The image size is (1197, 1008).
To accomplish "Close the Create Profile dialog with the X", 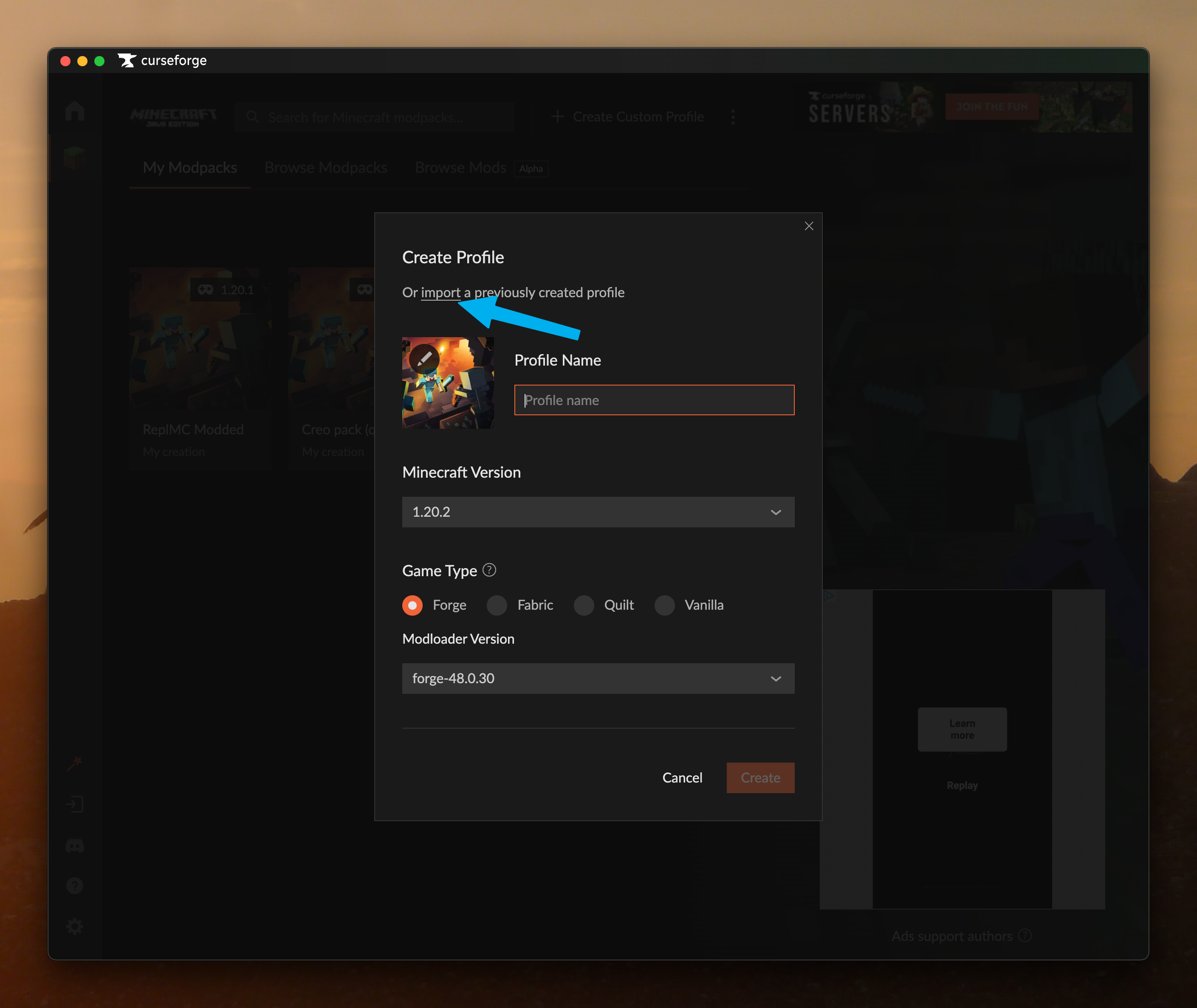I will pos(809,226).
